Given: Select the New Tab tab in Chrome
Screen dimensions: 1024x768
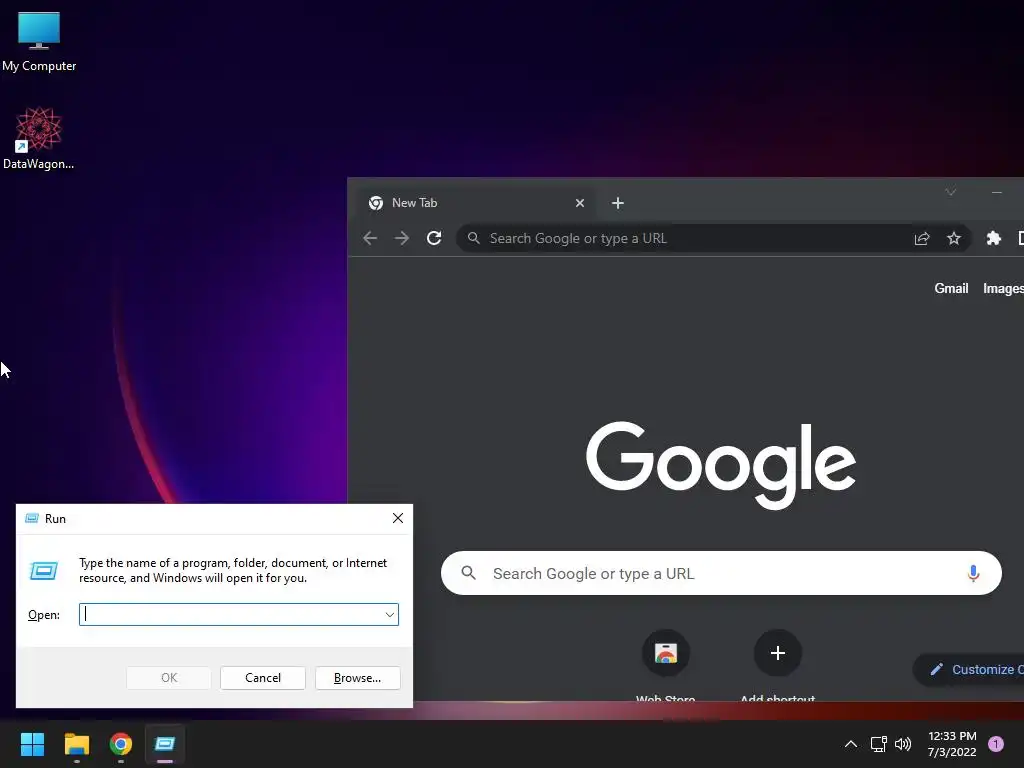Looking at the screenshot, I should click(473, 203).
